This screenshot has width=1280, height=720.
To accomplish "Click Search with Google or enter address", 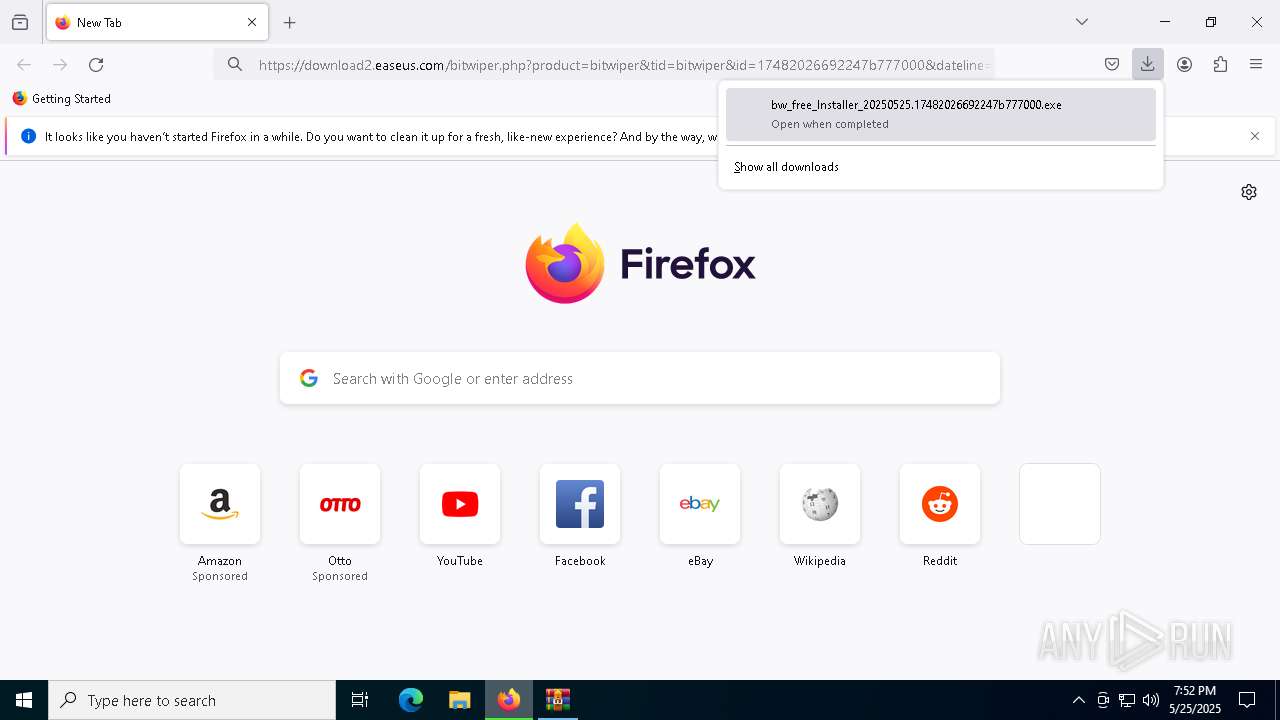I will (x=640, y=378).
